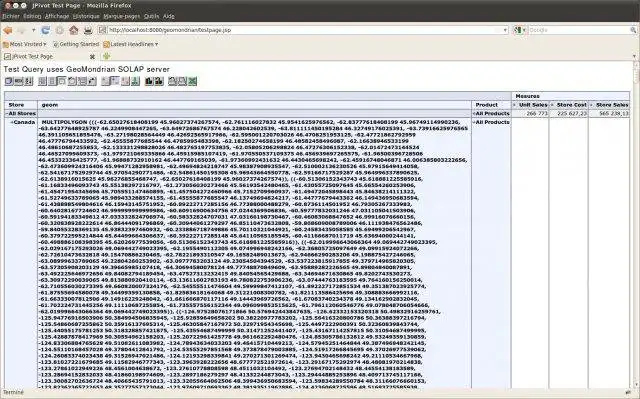640x399 pixels.
Task: Export table with green Excel icon
Action: tap(192, 81)
